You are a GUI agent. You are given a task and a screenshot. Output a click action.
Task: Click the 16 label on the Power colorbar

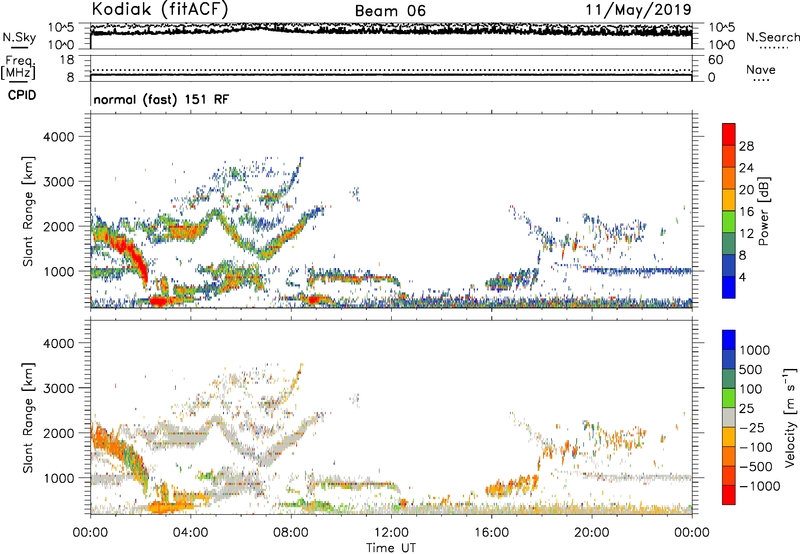[x=746, y=212]
